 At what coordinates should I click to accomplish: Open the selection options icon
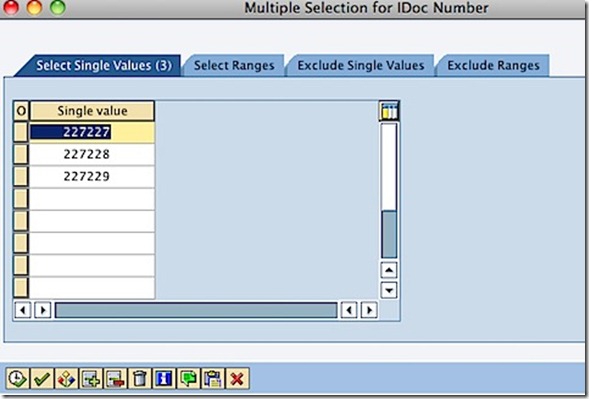(x=66, y=378)
